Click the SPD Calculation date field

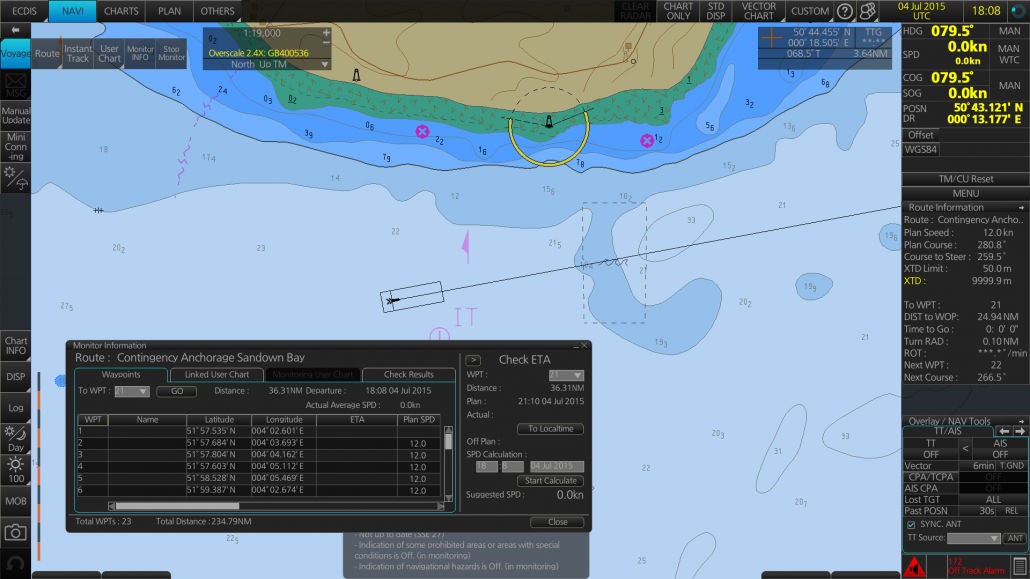tap(556, 466)
